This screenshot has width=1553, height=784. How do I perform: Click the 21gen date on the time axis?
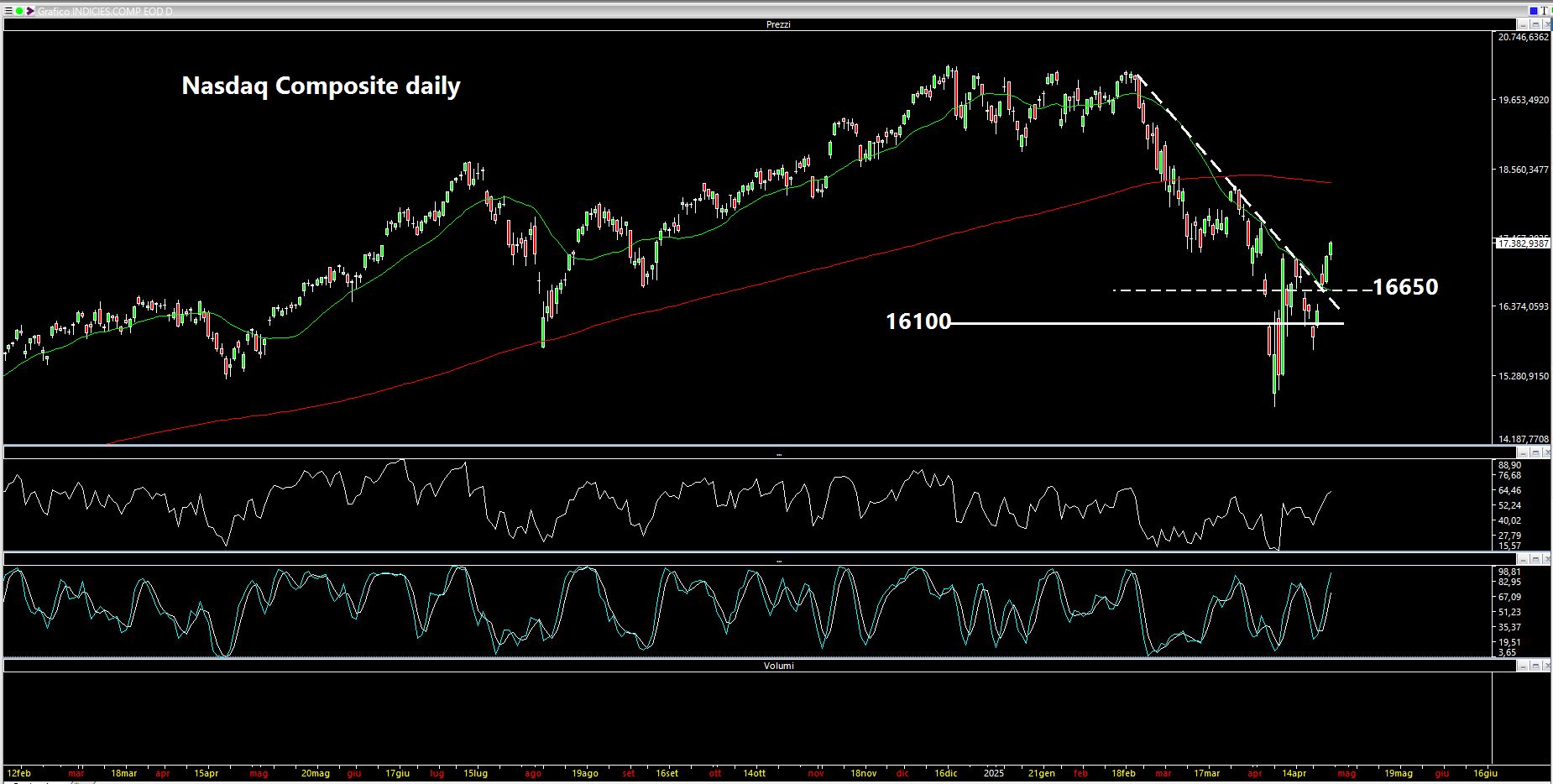pos(1042,773)
